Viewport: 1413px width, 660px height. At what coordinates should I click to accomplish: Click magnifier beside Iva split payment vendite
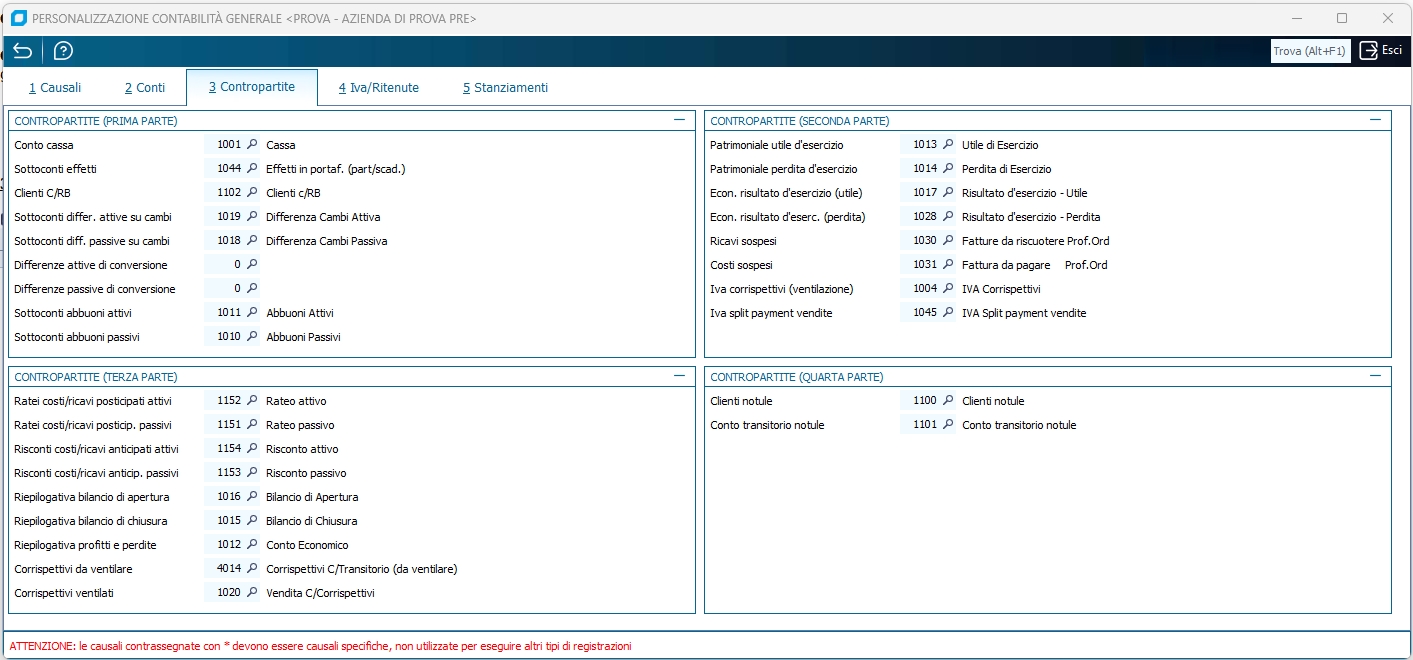point(948,313)
